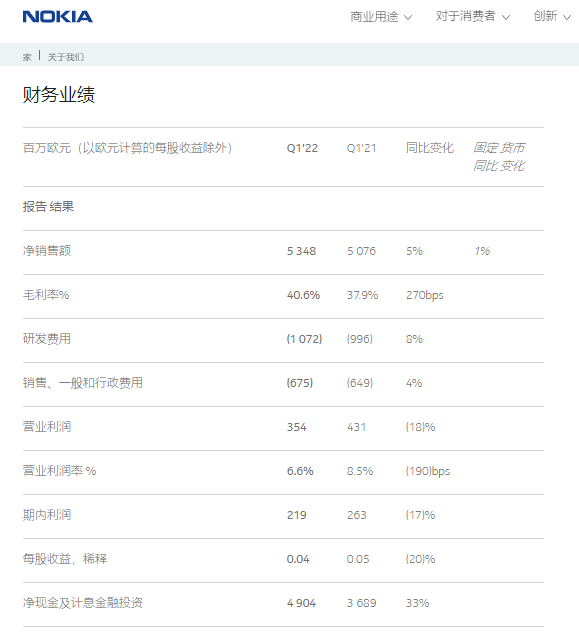Image resolution: width=579 pixels, height=635 pixels.
Task: Go to 家 breadcrumb link
Action: pos(27,57)
